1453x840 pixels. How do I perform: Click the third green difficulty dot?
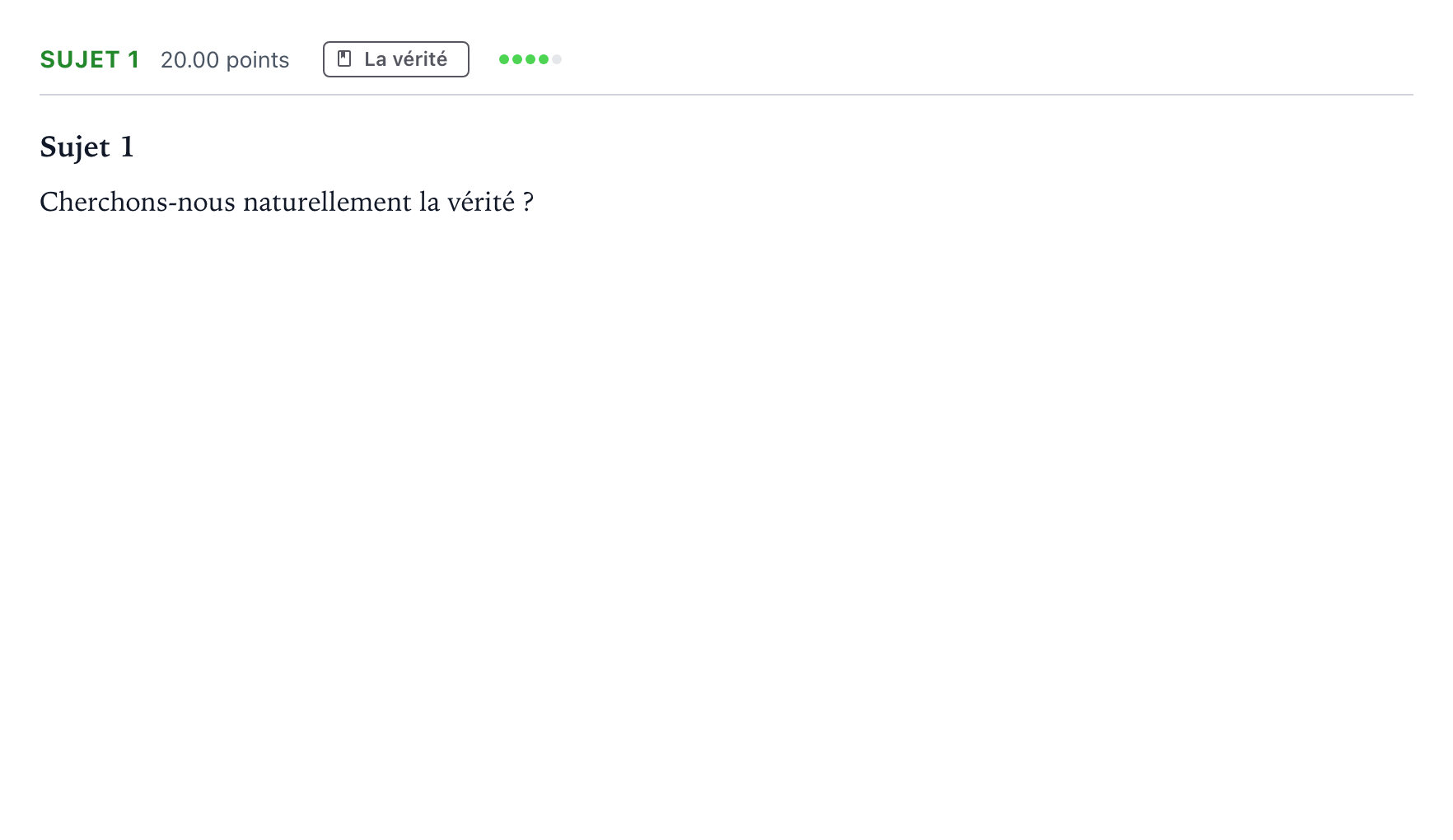[530, 59]
